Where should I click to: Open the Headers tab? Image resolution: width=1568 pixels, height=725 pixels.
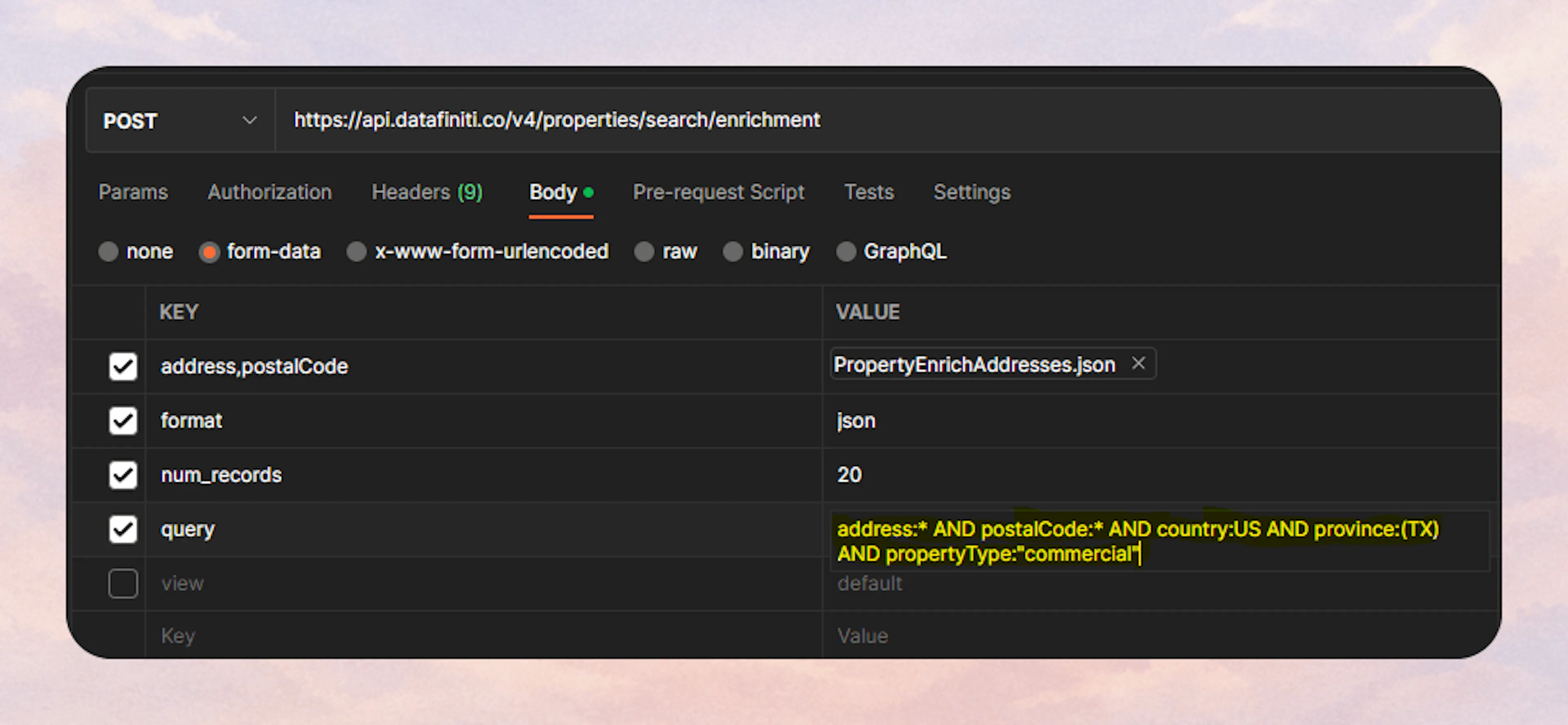(427, 192)
